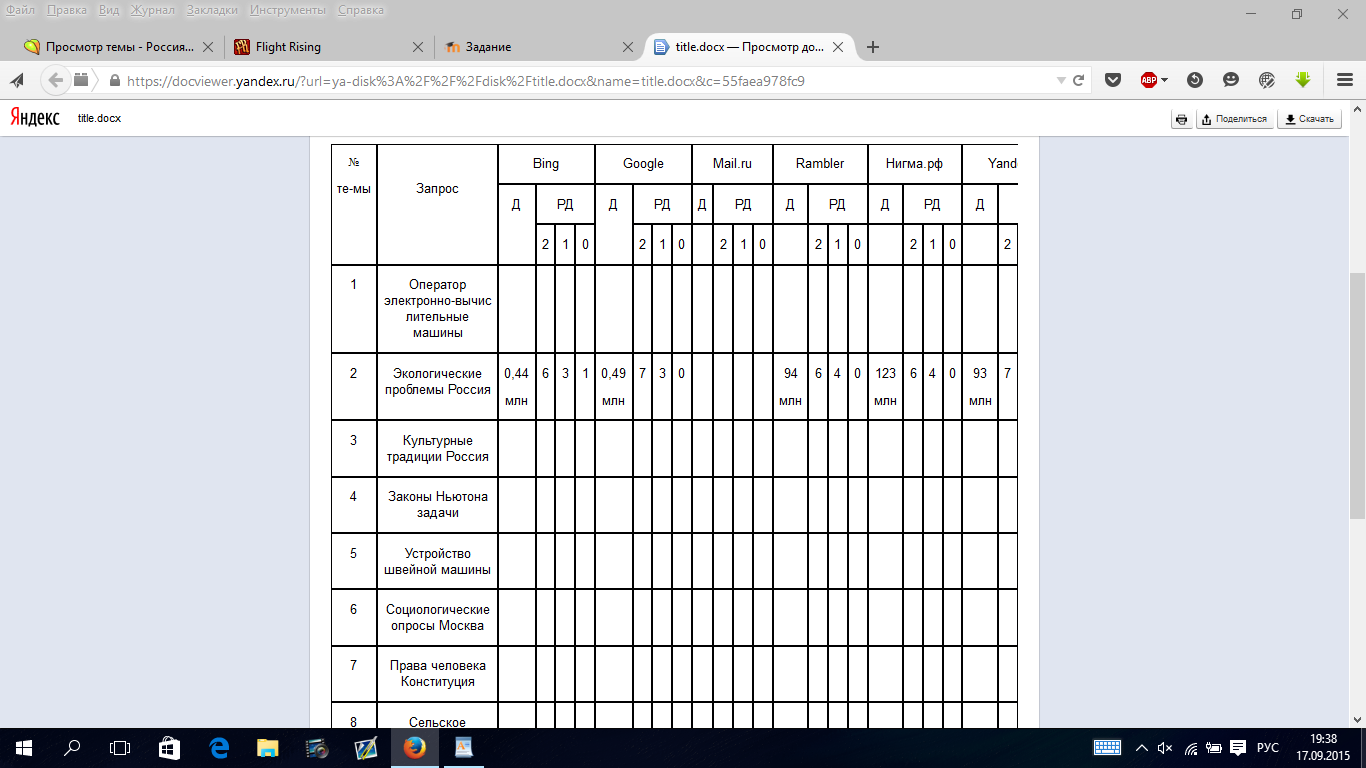The height and width of the screenshot is (768, 1366).
Task: Print the document via printer icon
Action: 1181,119
